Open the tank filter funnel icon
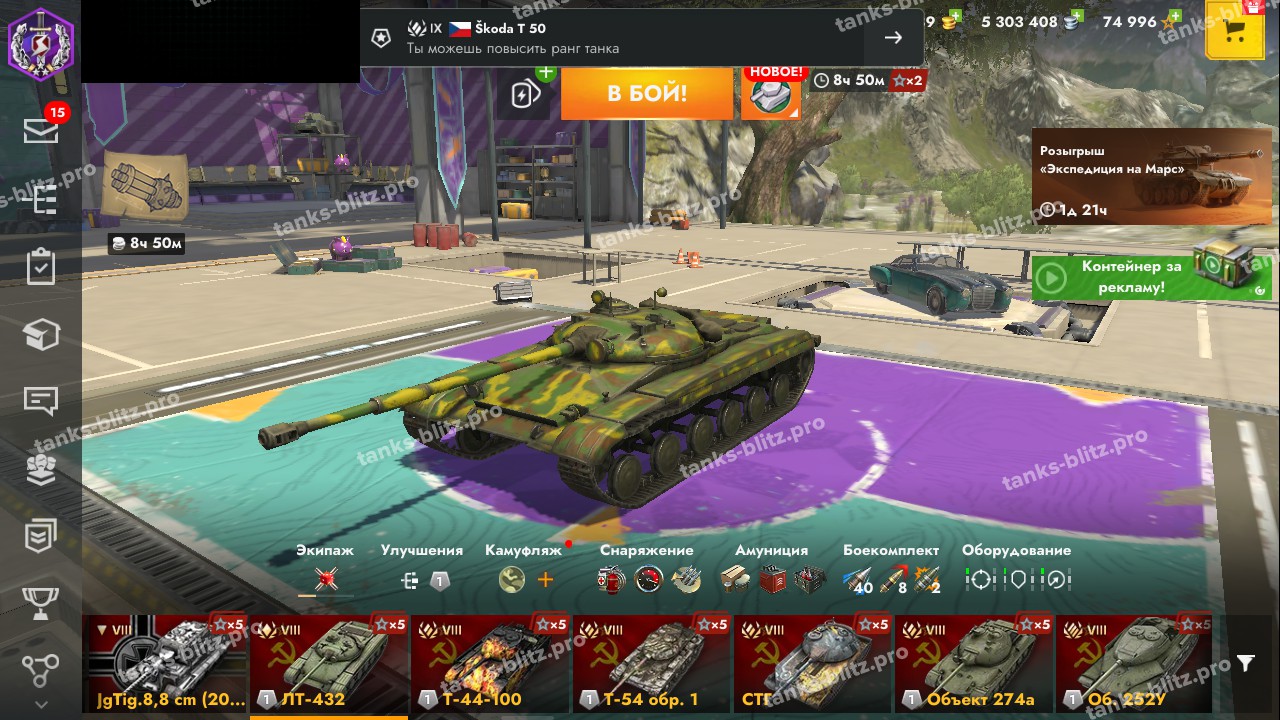This screenshot has width=1280, height=720. tap(1245, 663)
